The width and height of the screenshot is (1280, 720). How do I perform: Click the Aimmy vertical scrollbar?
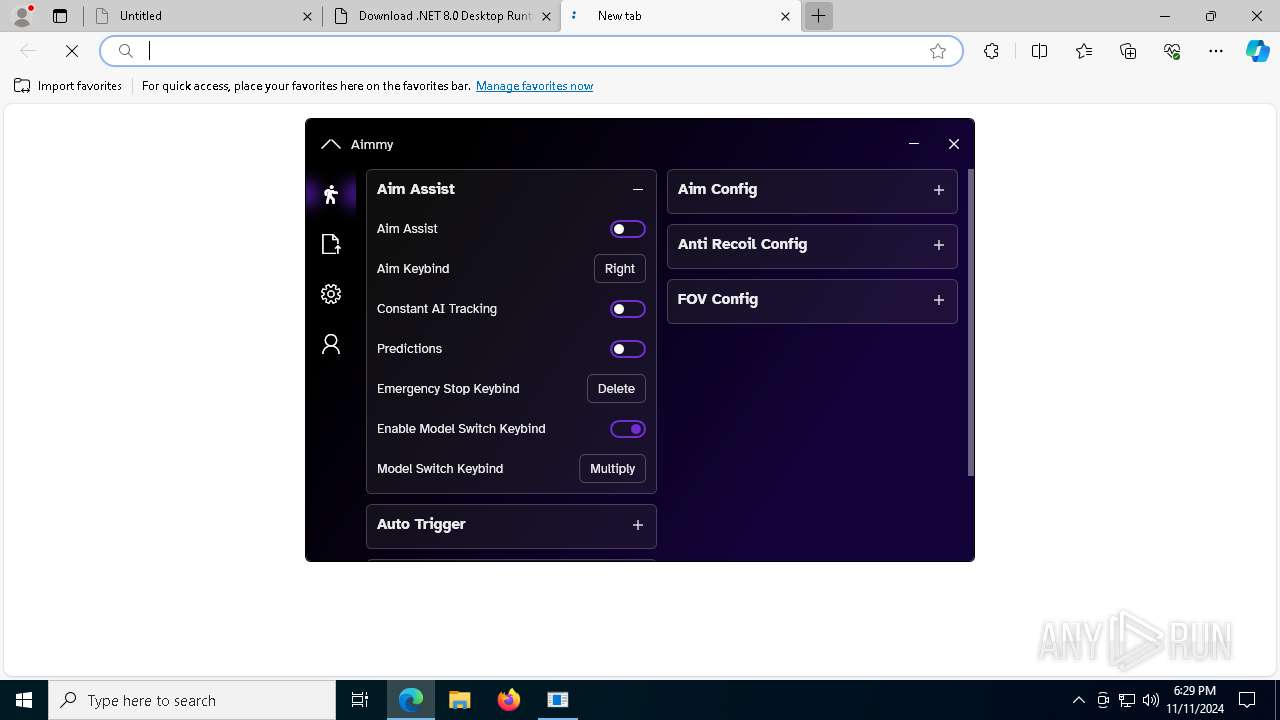970,322
